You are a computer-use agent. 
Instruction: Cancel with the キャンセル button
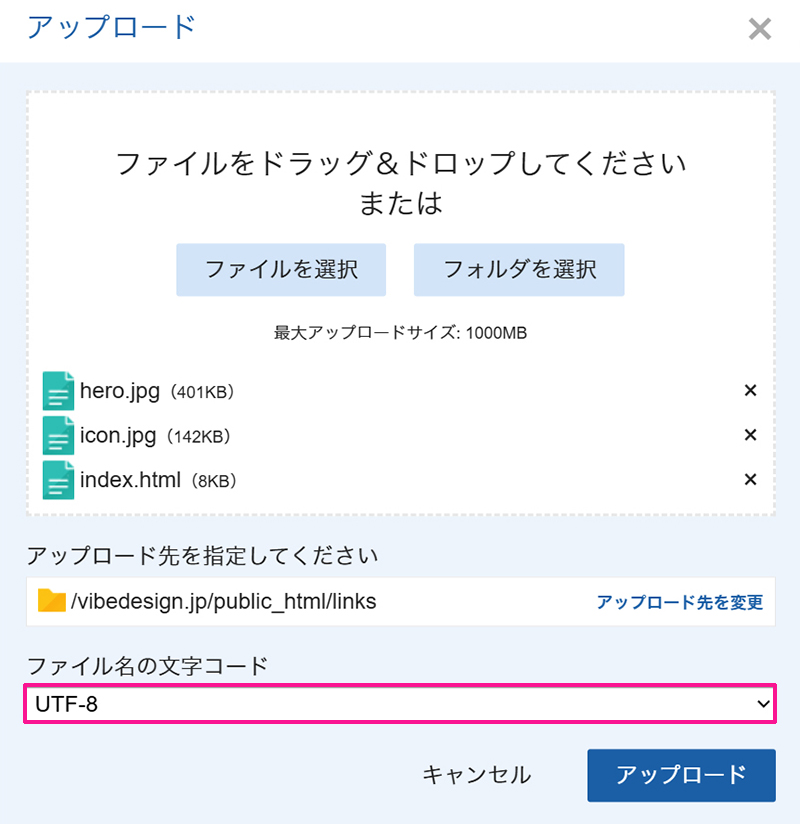pos(476,775)
